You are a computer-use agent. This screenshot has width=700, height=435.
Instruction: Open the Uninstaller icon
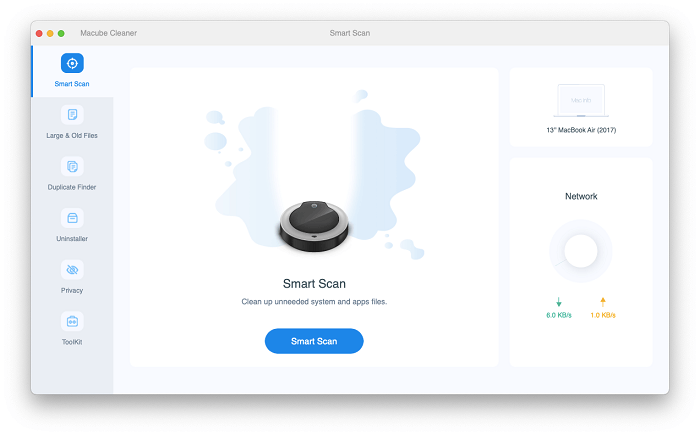click(x=72, y=218)
